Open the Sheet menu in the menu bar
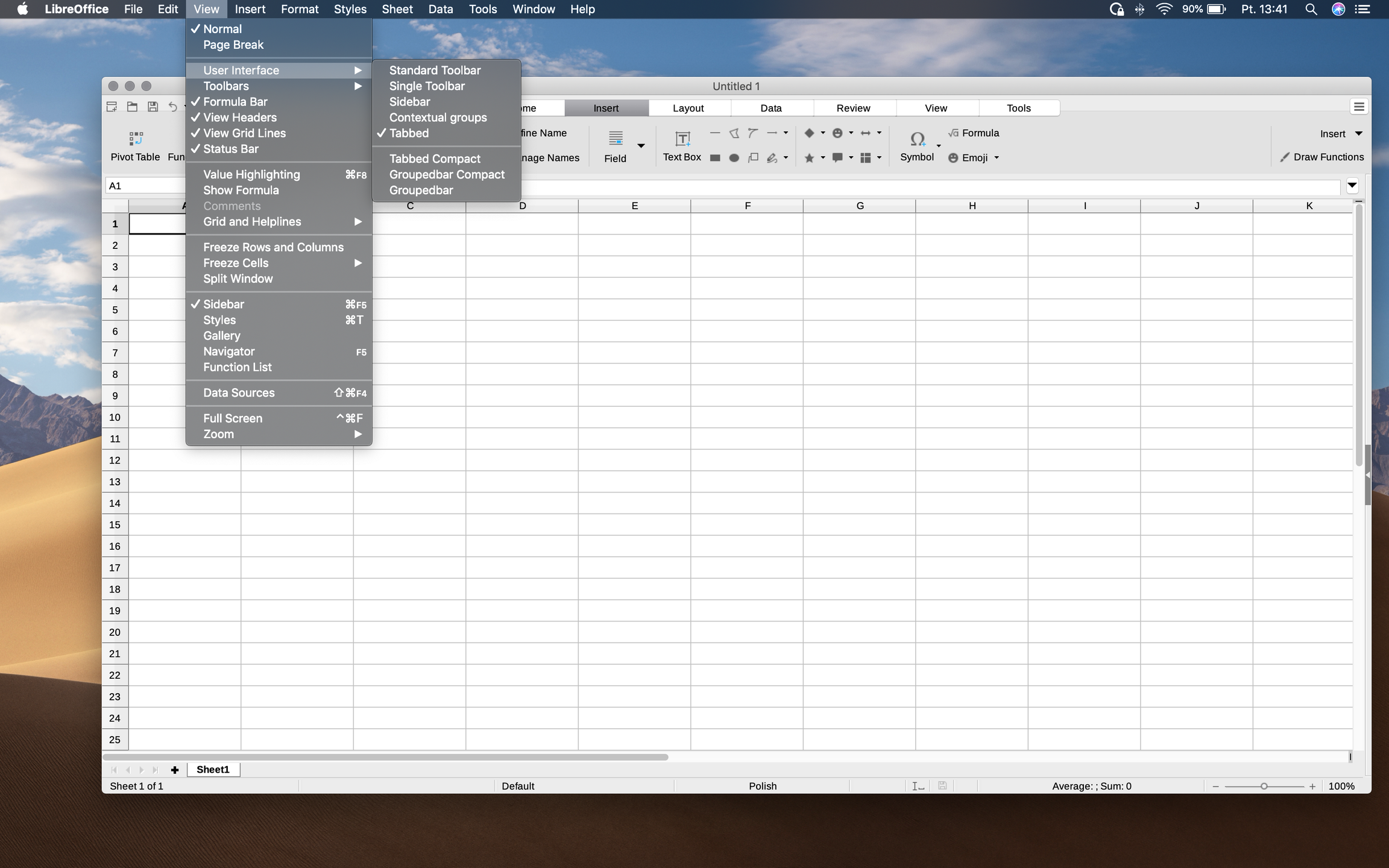1389x868 pixels. tap(397, 9)
